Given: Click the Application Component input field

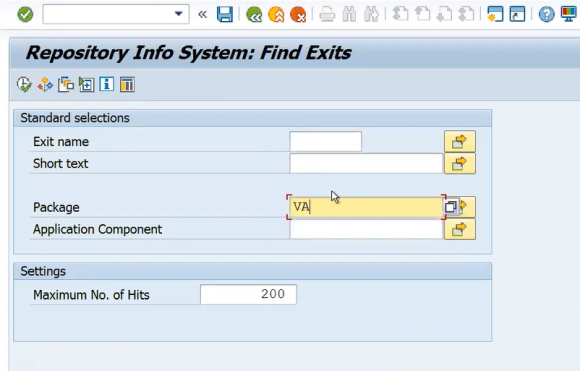Looking at the screenshot, I should (x=366, y=229).
